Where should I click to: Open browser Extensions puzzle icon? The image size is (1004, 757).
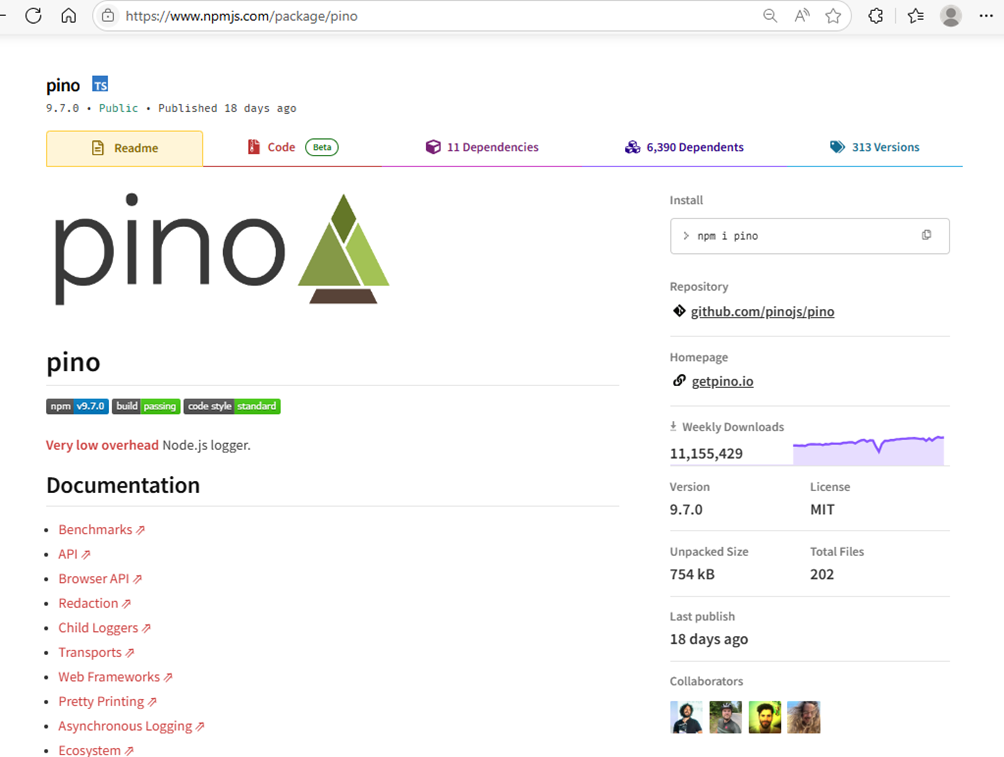pos(875,16)
